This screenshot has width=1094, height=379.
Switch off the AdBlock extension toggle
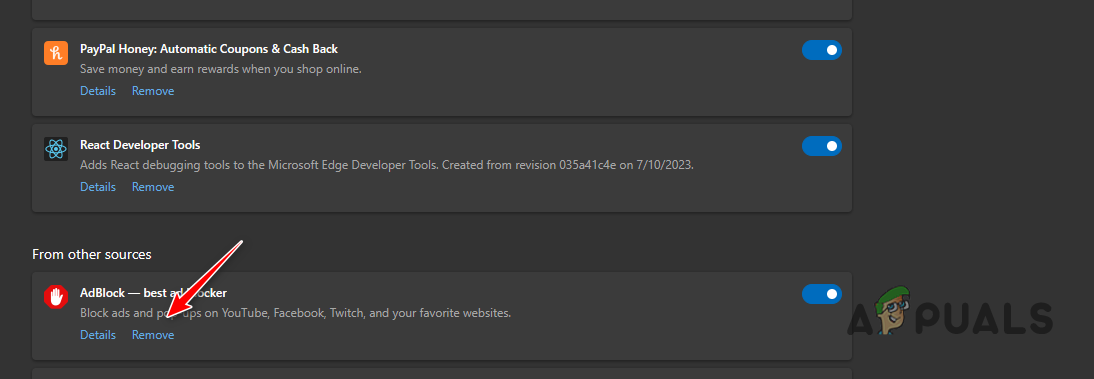[822, 294]
